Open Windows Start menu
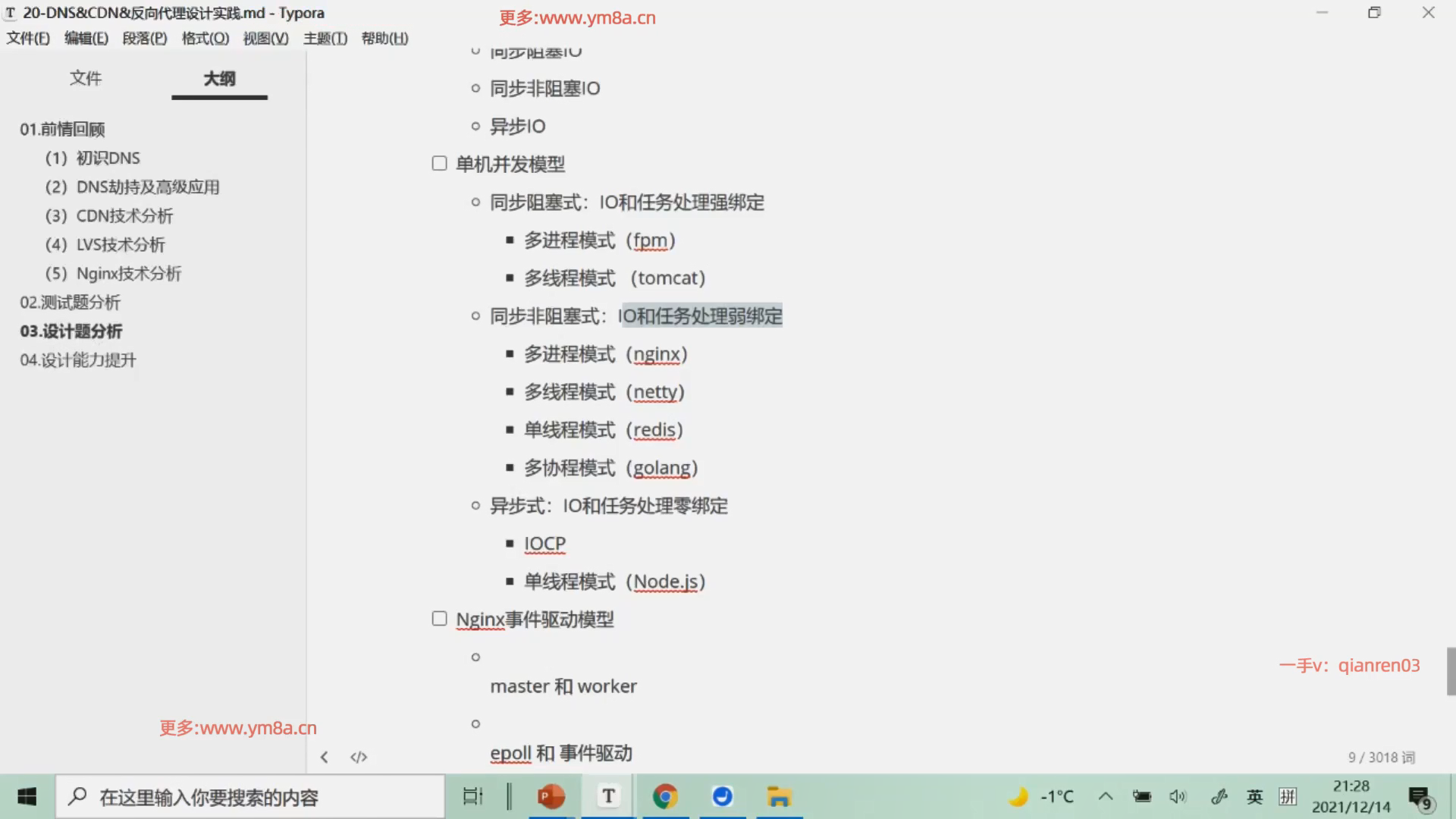 [27, 796]
